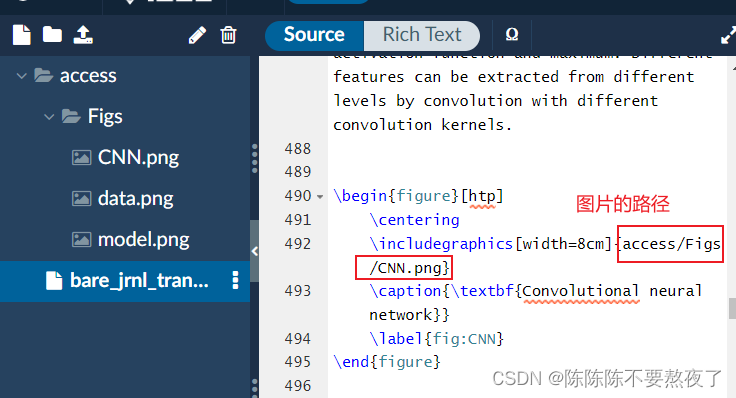Click the '/CNN.png}' path text on wrapped line
736x398 pixels.
click(409, 268)
